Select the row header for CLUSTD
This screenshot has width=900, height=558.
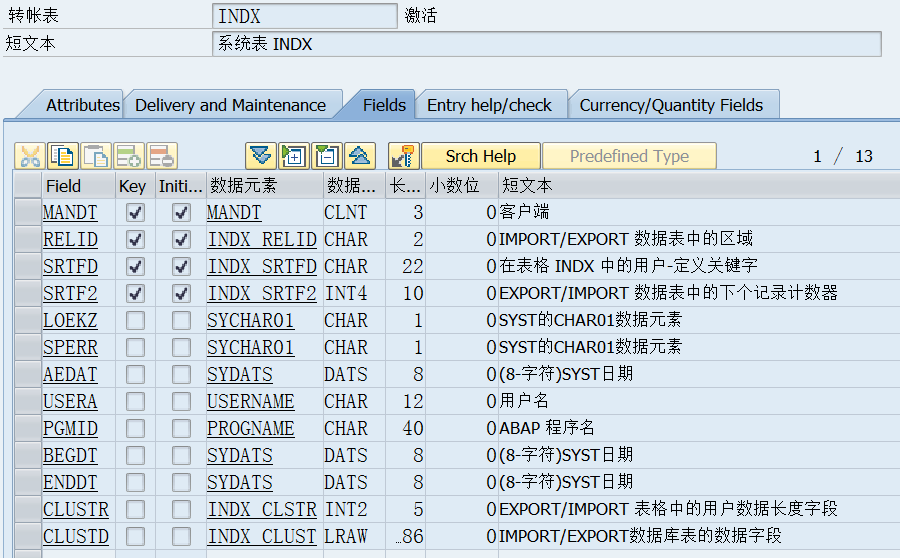[28, 536]
